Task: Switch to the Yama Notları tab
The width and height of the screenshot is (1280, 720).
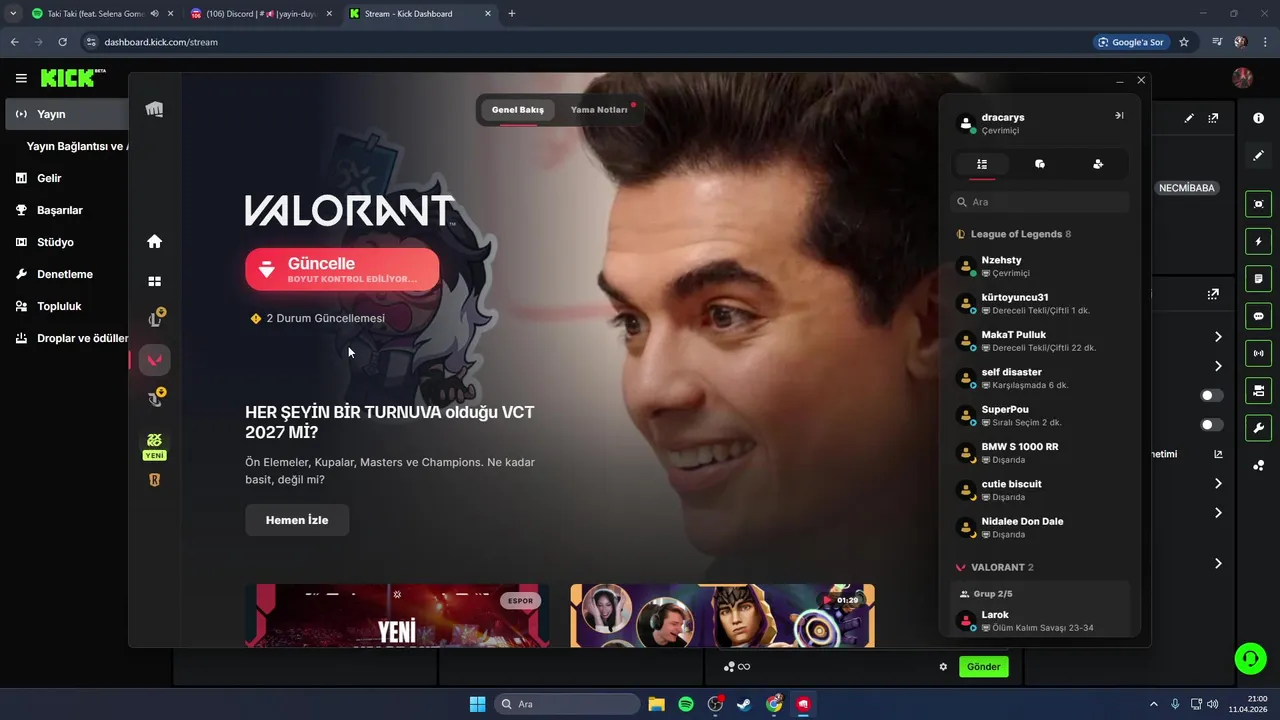Action: pos(599,110)
